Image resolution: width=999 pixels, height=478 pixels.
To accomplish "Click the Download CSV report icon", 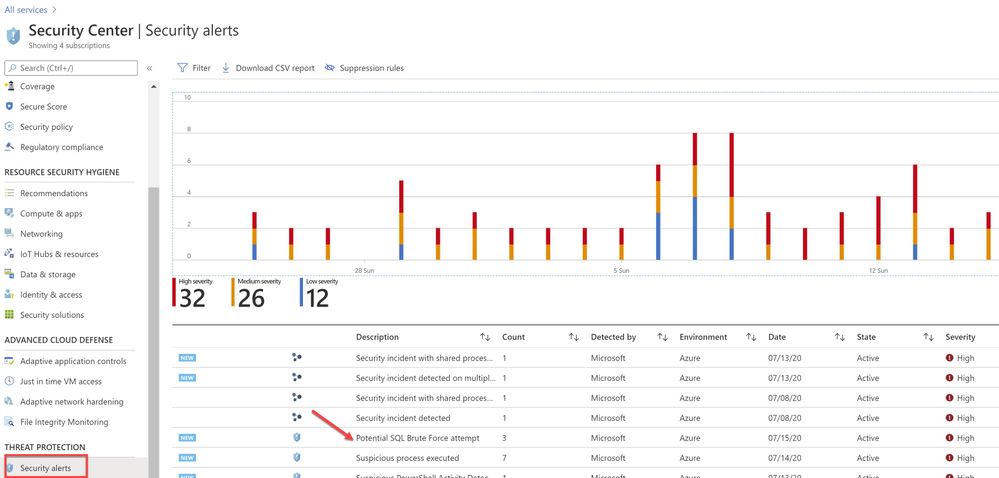I will [x=226, y=68].
